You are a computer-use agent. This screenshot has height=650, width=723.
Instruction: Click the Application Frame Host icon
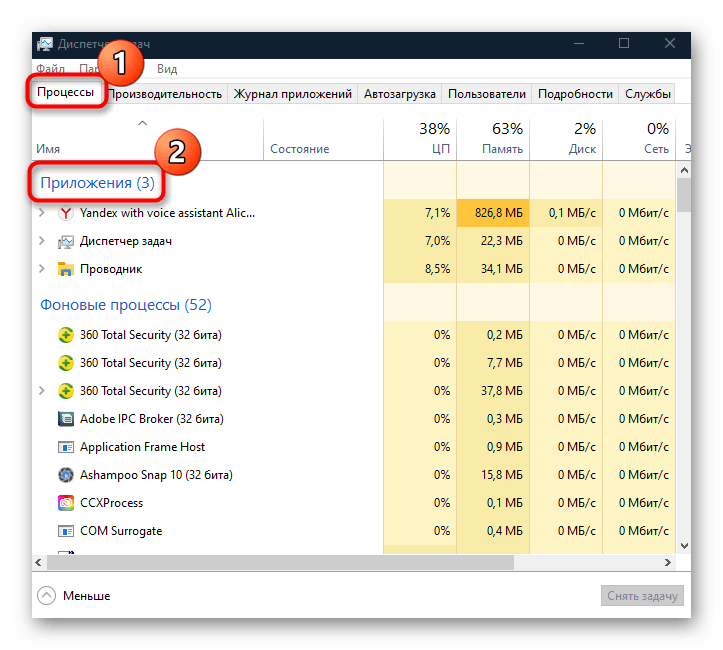[x=65, y=447]
